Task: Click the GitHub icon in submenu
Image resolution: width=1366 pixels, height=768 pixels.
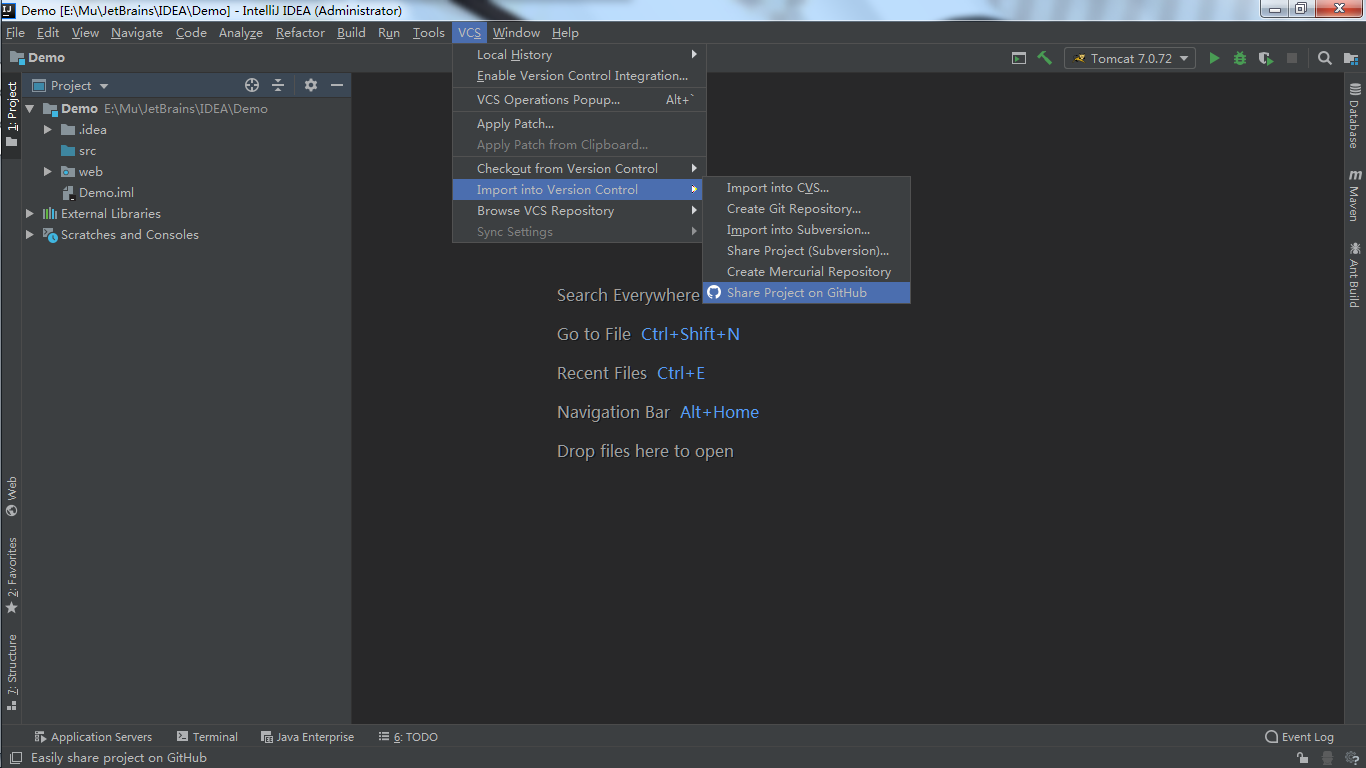Action: pyautogui.click(x=714, y=293)
